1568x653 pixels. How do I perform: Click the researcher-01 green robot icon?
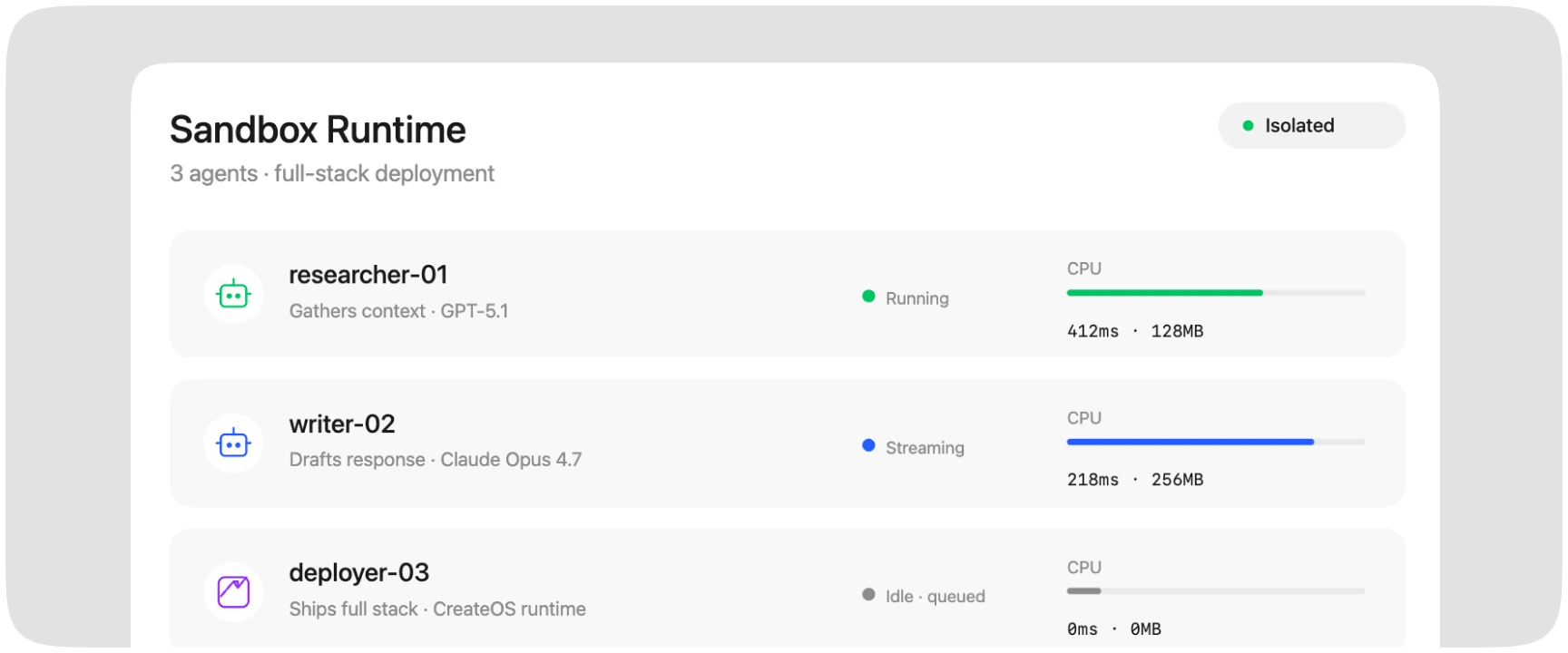[233, 294]
